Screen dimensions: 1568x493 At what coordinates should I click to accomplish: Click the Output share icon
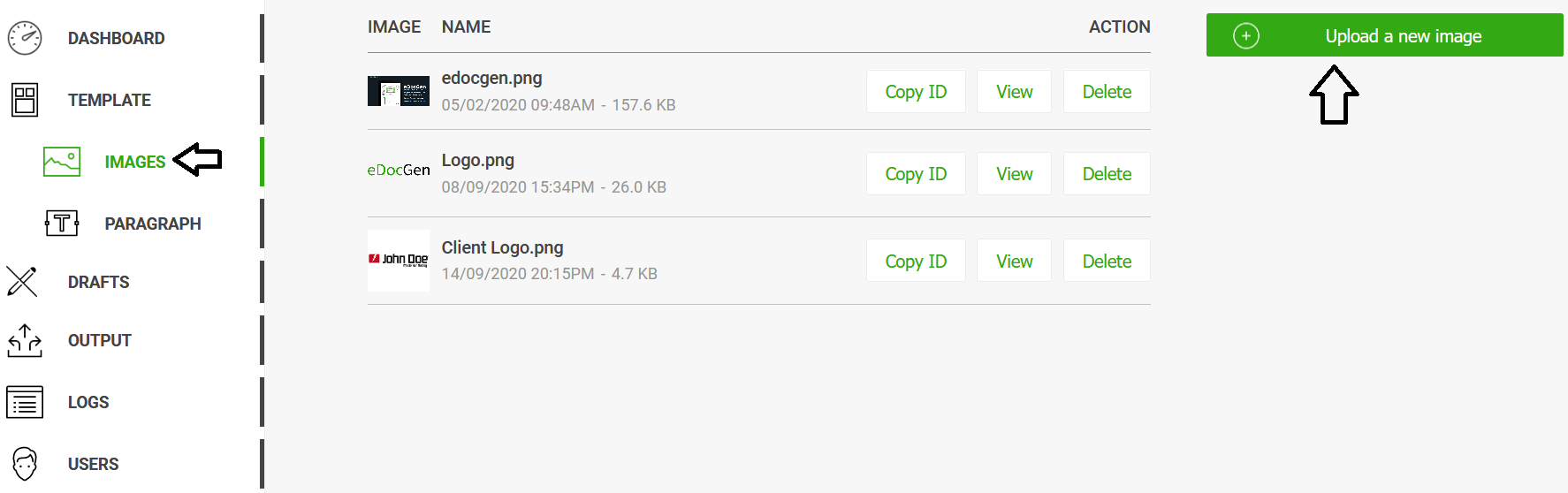(x=25, y=340)
